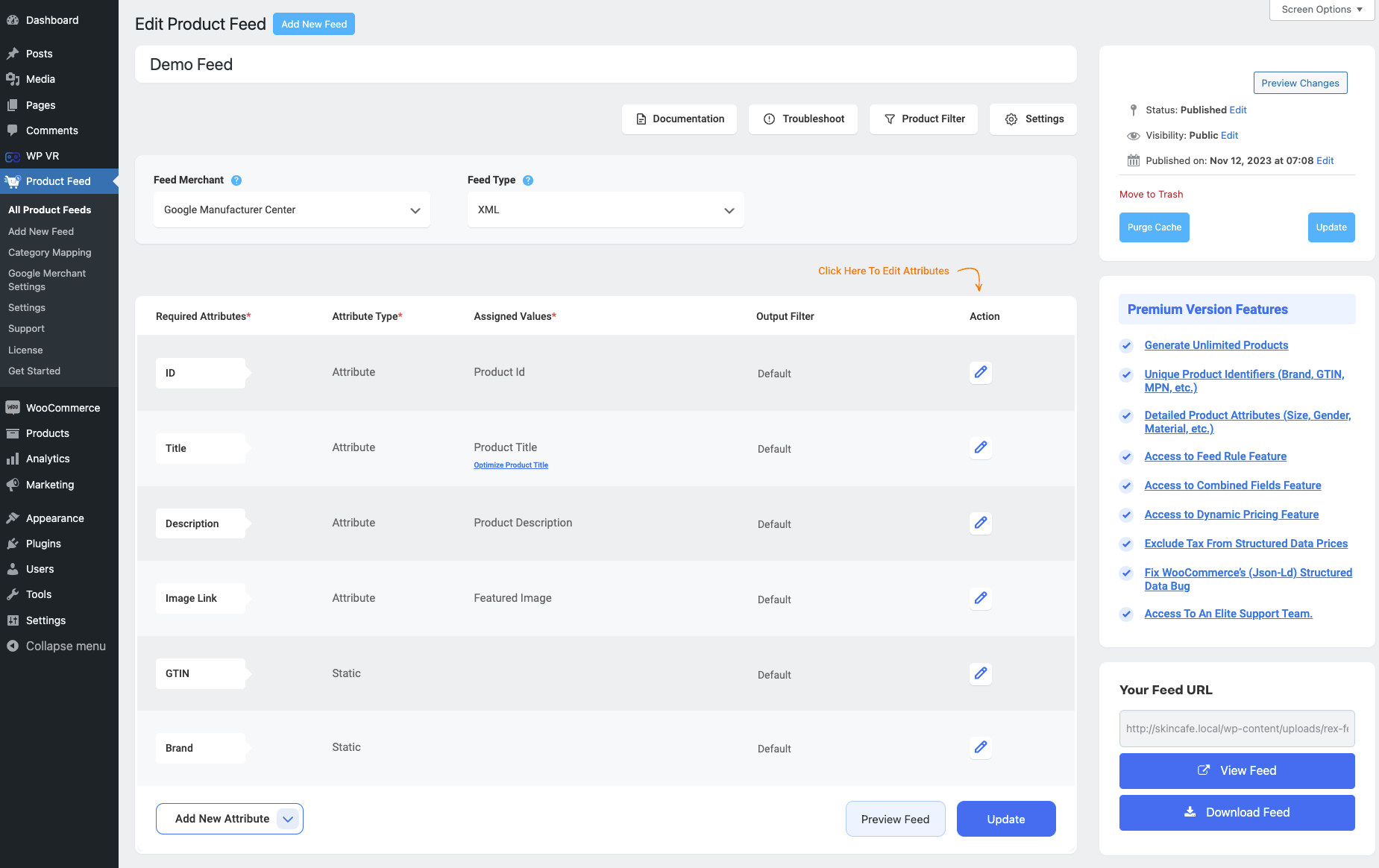The height and width of the screenshot is (868, 1379).
Task: Expand the Add New Attribute dropdown
Action: [288, 819]
